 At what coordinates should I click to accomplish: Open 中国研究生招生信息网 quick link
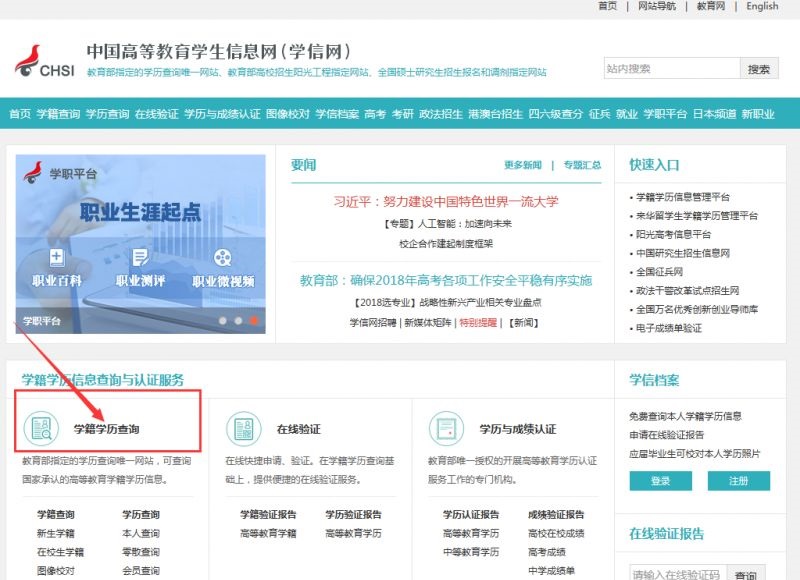[x=683, y=253]
